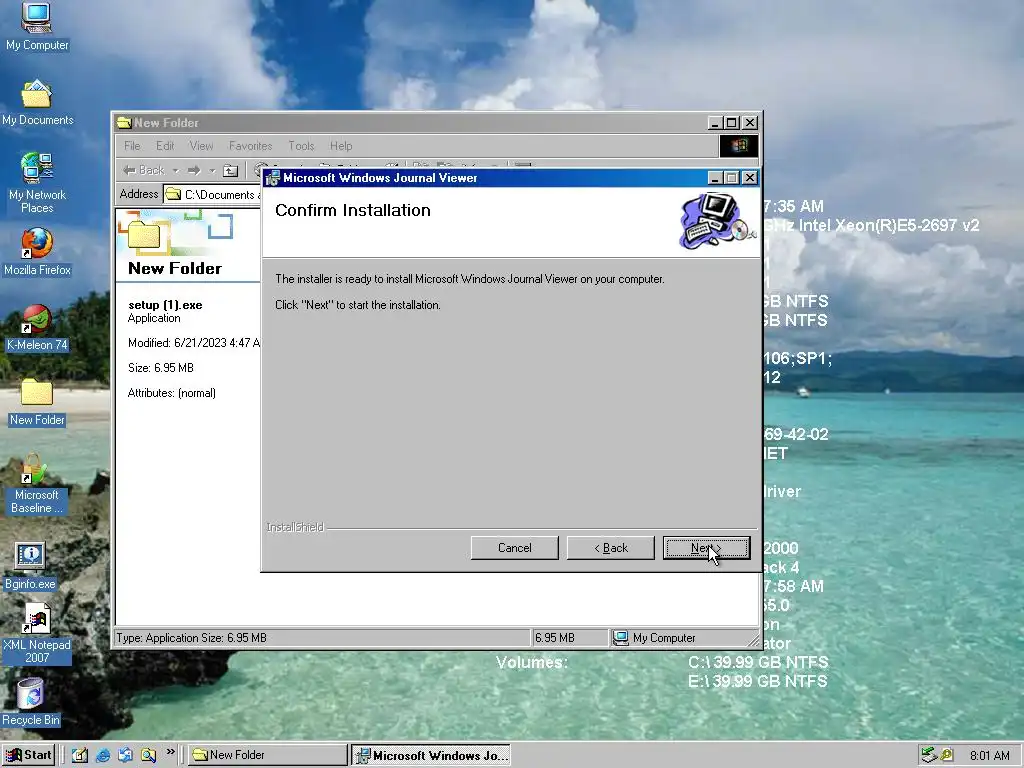
Task: Click the Windows logo throbber in Explorer
Action: [x=739, y=146]
